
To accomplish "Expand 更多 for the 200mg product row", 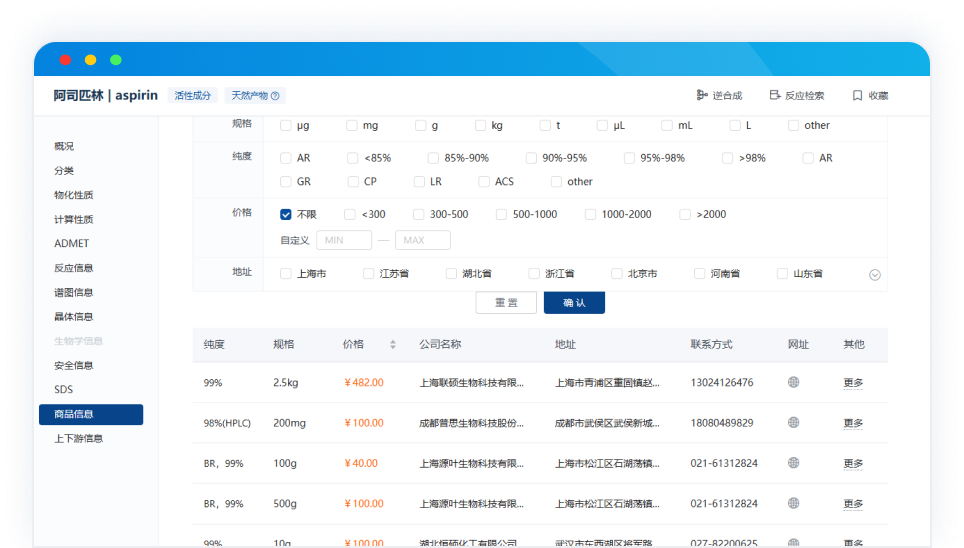I will pos(853,423).
